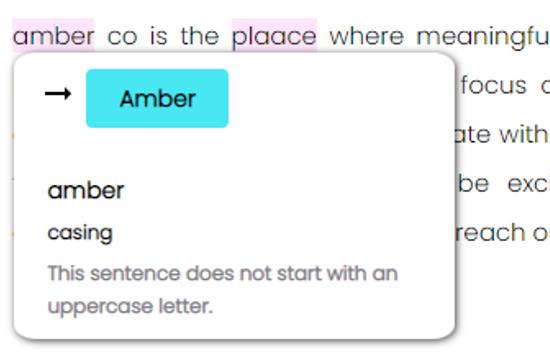The image size is (550, 360).
Task: Place cursor on the word 'the'
Action: [x=200, y=36]
